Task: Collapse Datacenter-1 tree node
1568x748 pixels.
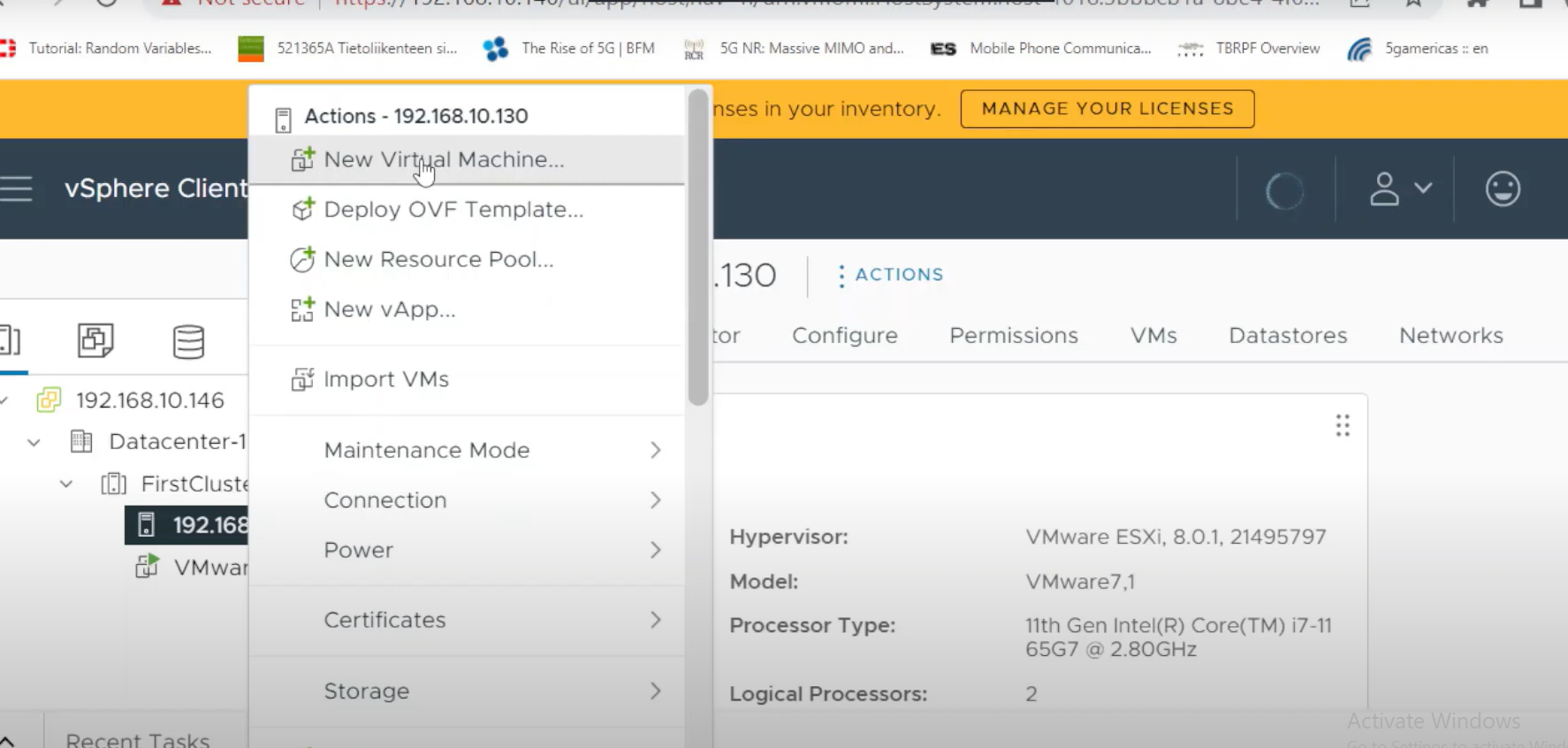Action: click(34, 442)
